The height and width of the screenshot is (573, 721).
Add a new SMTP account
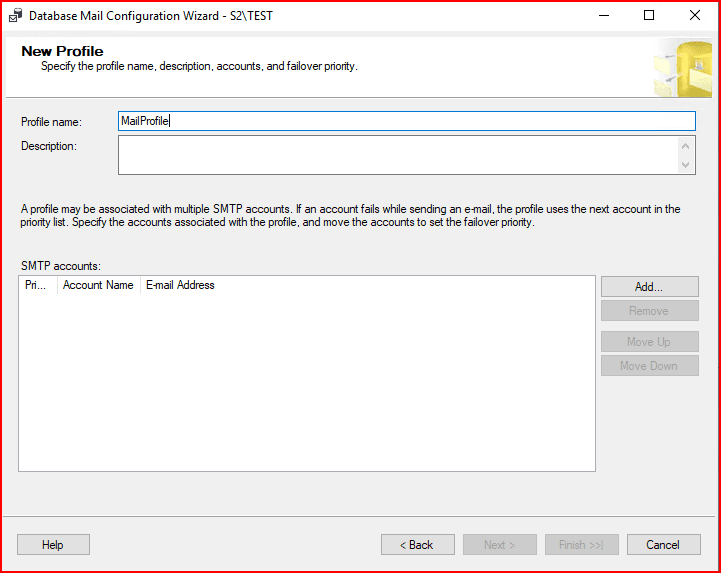click(649, 286)
